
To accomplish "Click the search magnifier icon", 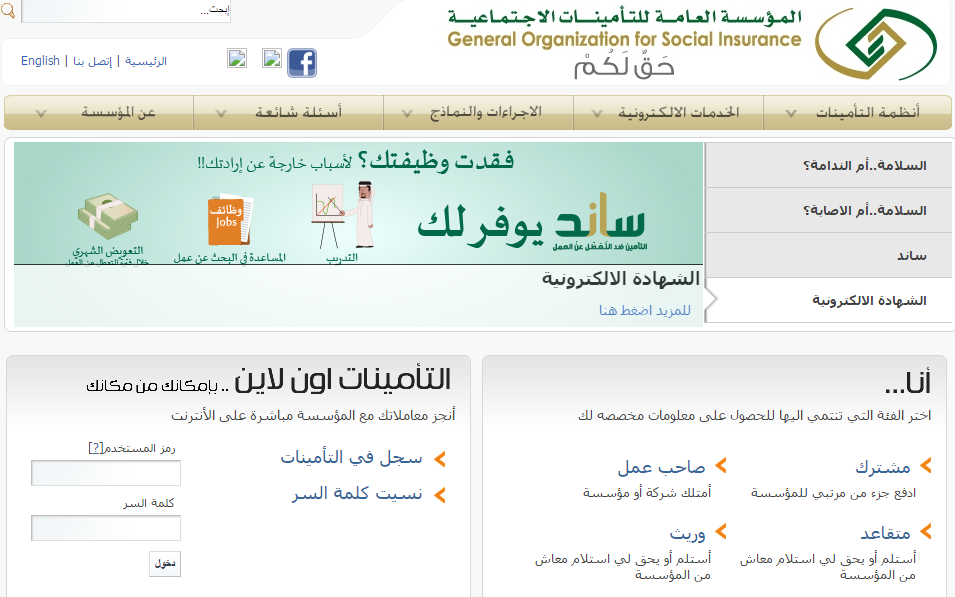I will pos(7,9).
